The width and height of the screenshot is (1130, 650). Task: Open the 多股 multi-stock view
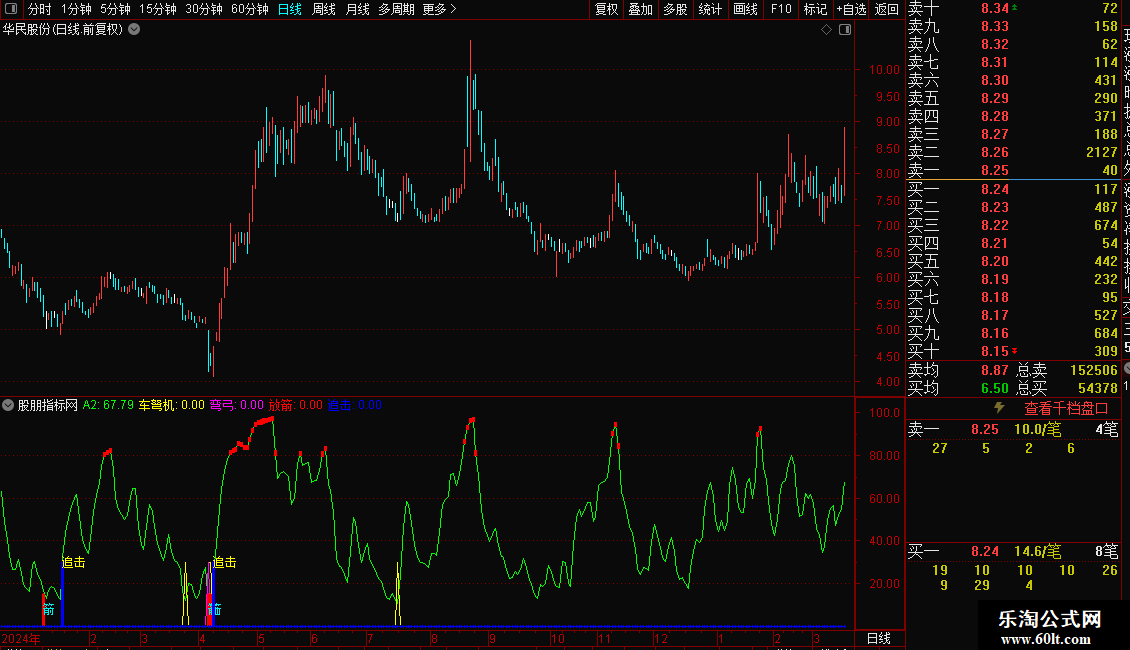pos(675,9)
